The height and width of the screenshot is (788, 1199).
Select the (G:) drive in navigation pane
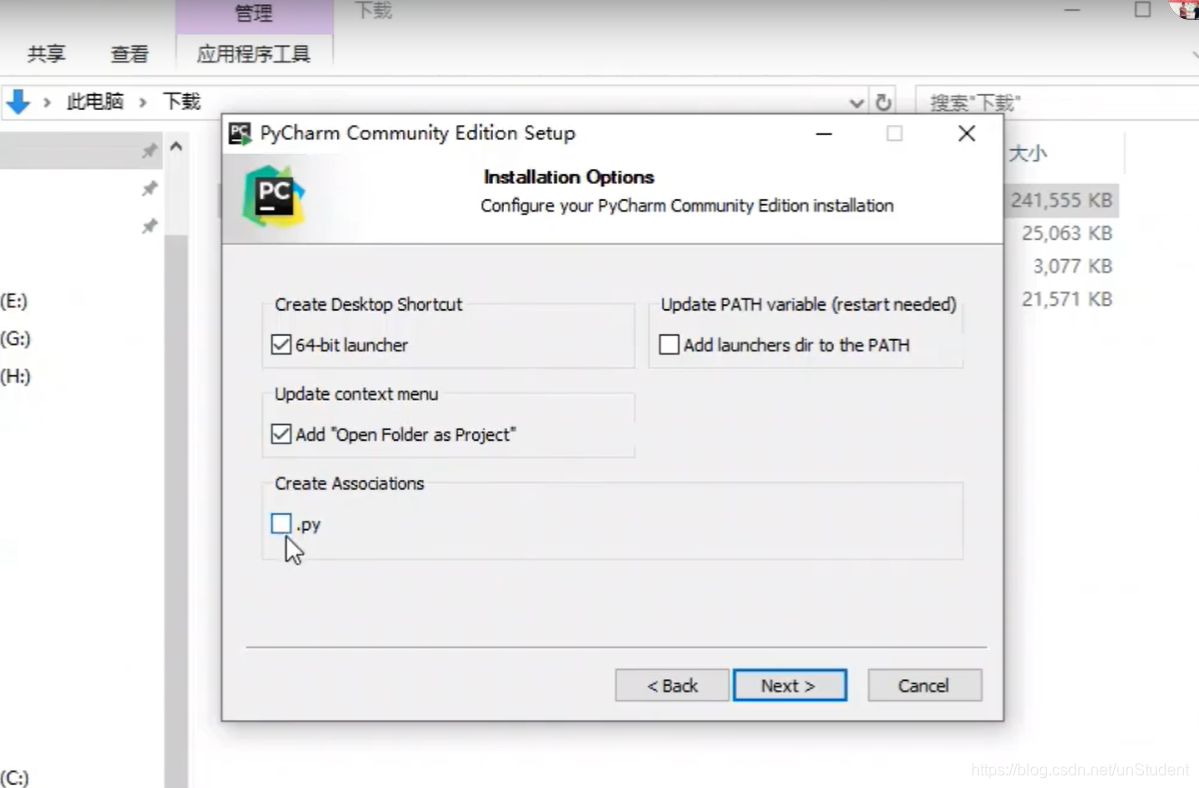click(15, 338)
